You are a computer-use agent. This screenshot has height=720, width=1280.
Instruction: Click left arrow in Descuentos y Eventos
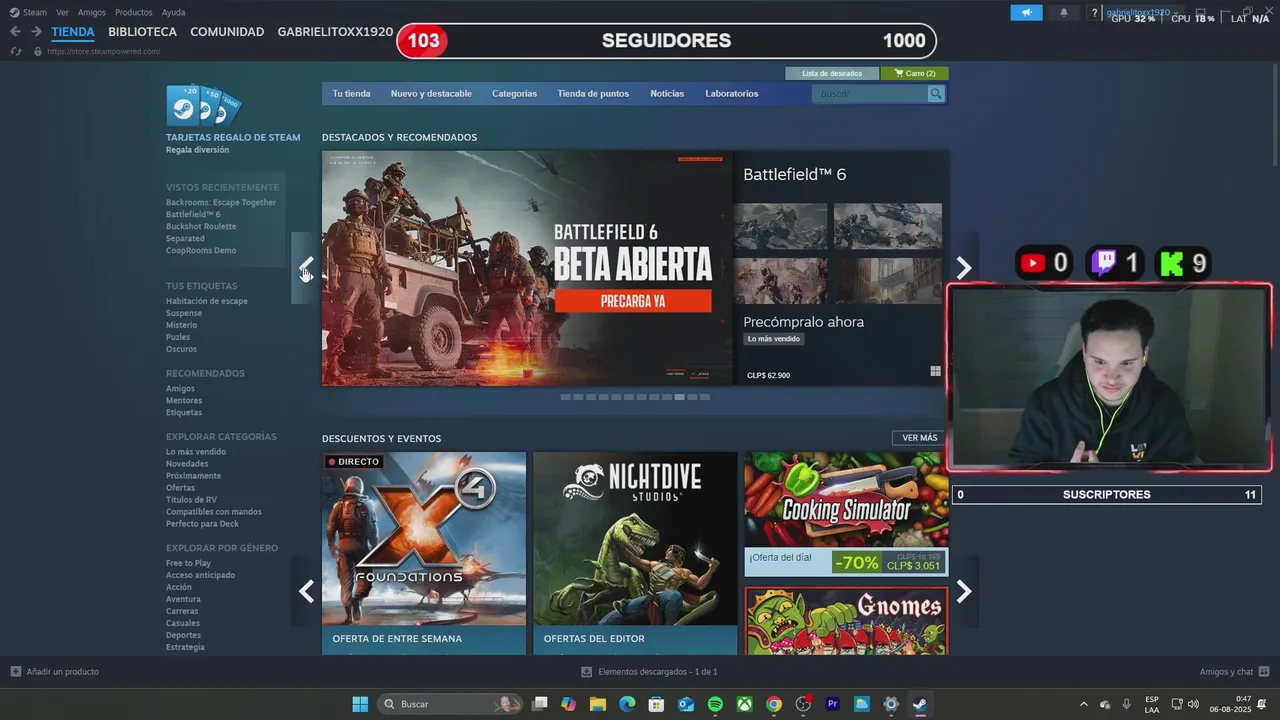pos(306,591)
